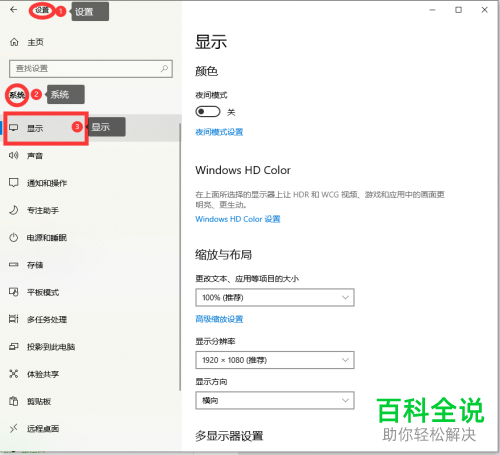Click the moon icon beside 专注助手

tap(14, 210)
